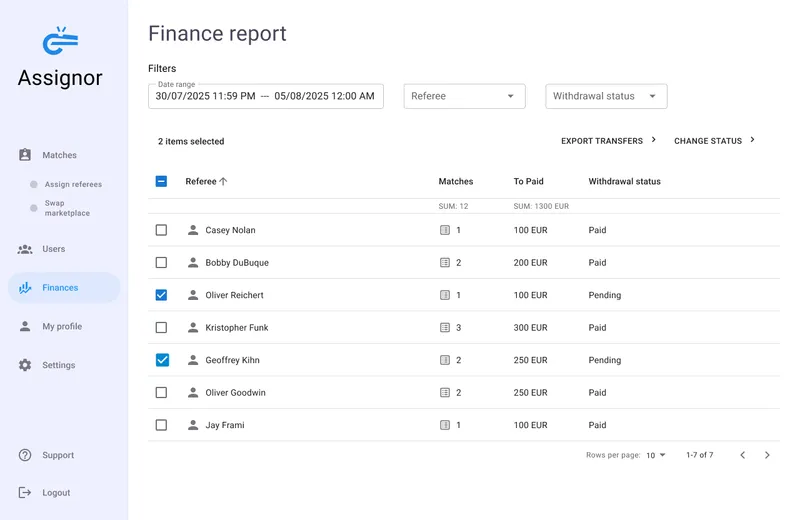Click the Logout exit icon
Viewport: 800px width, 520px height.
(24, 492)
